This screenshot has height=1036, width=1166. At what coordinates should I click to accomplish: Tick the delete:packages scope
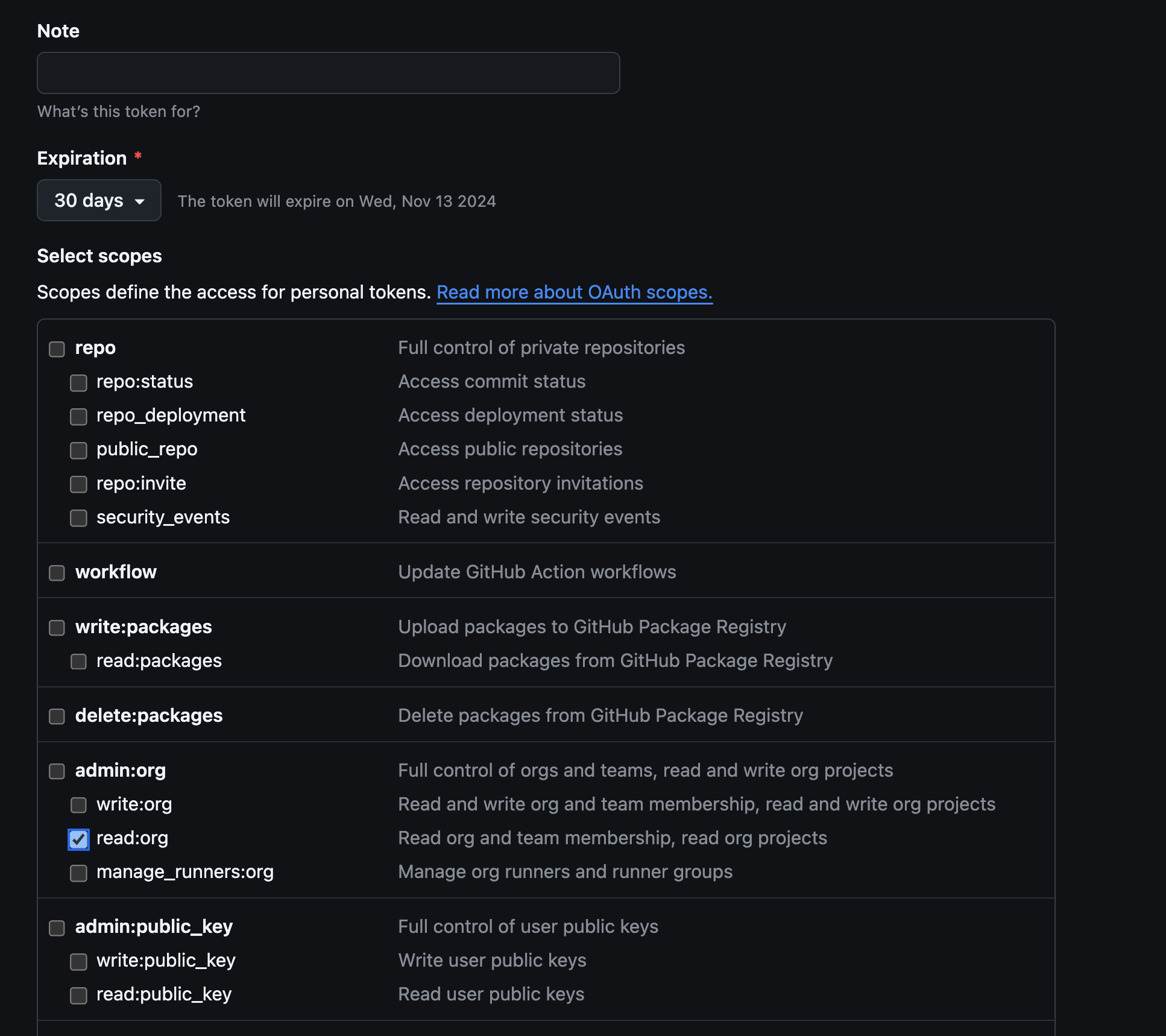point(57,716)
